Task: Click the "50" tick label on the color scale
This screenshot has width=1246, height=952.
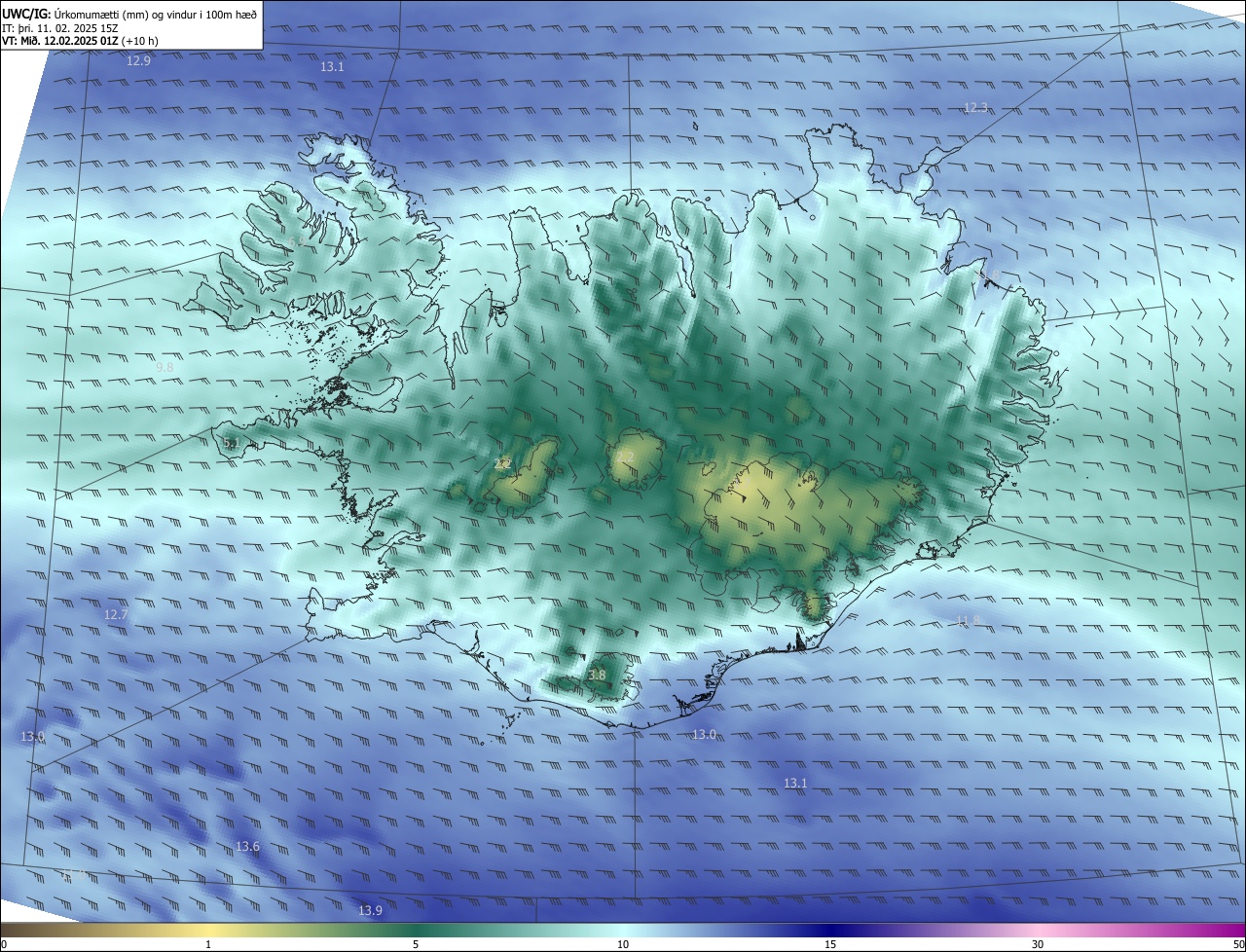Action: pyautogui.click(x=1238, y=944)
